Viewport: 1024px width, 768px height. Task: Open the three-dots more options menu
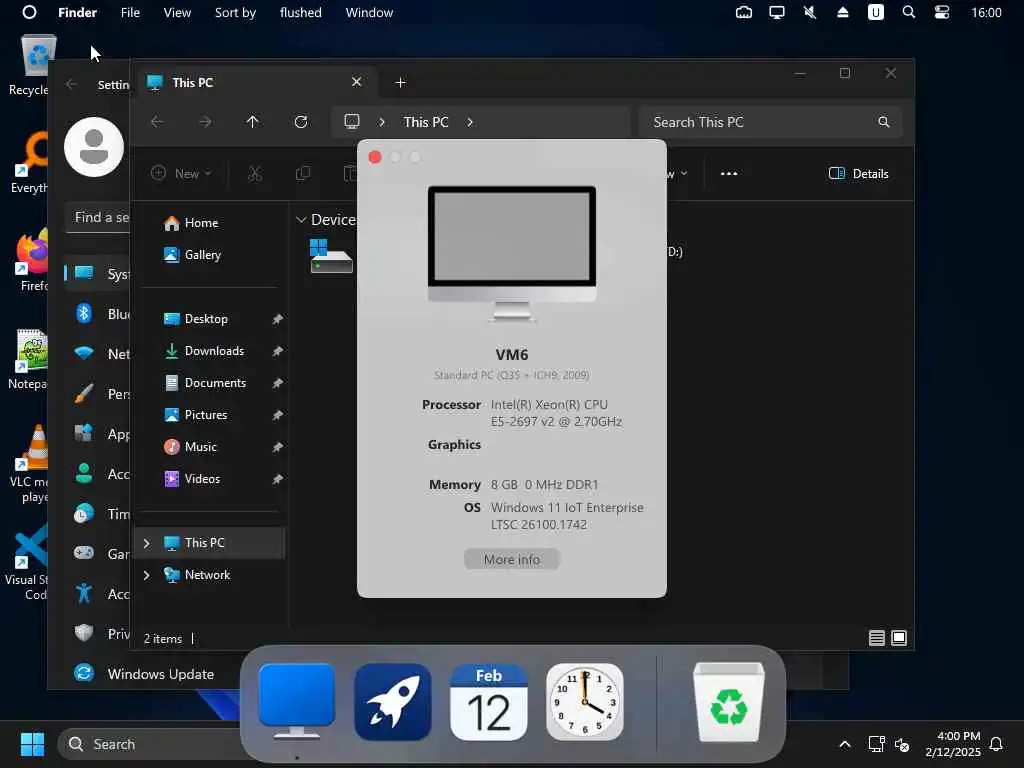pos(729,174)
